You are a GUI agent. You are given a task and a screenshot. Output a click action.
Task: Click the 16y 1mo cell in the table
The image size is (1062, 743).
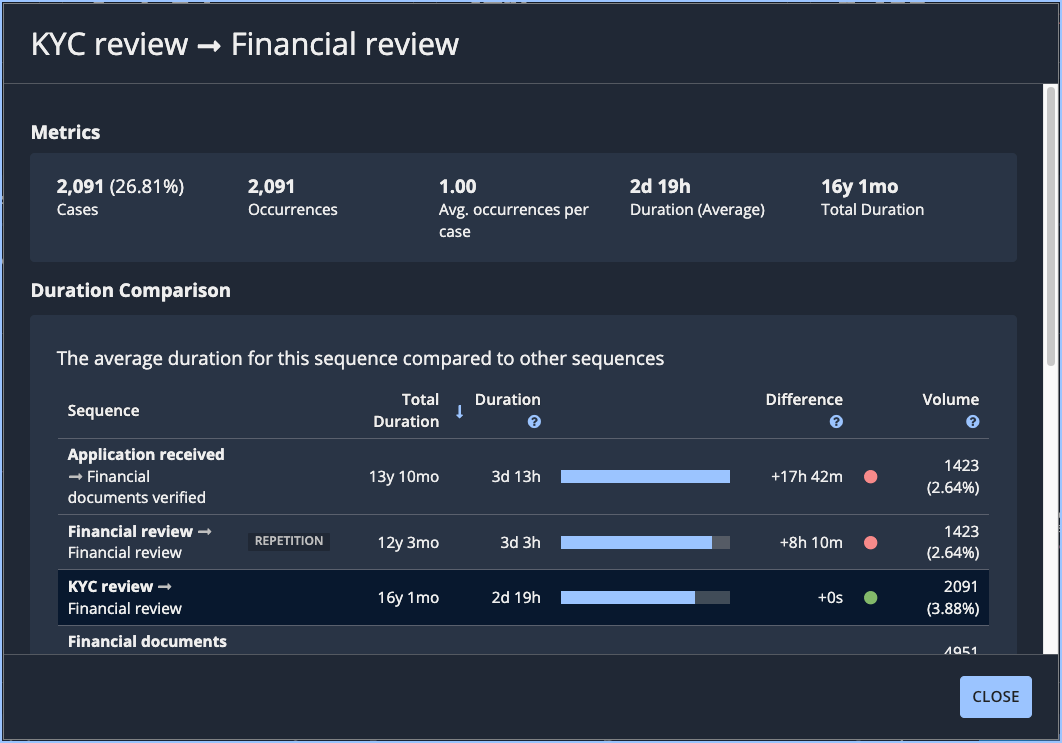coord(408,597)
